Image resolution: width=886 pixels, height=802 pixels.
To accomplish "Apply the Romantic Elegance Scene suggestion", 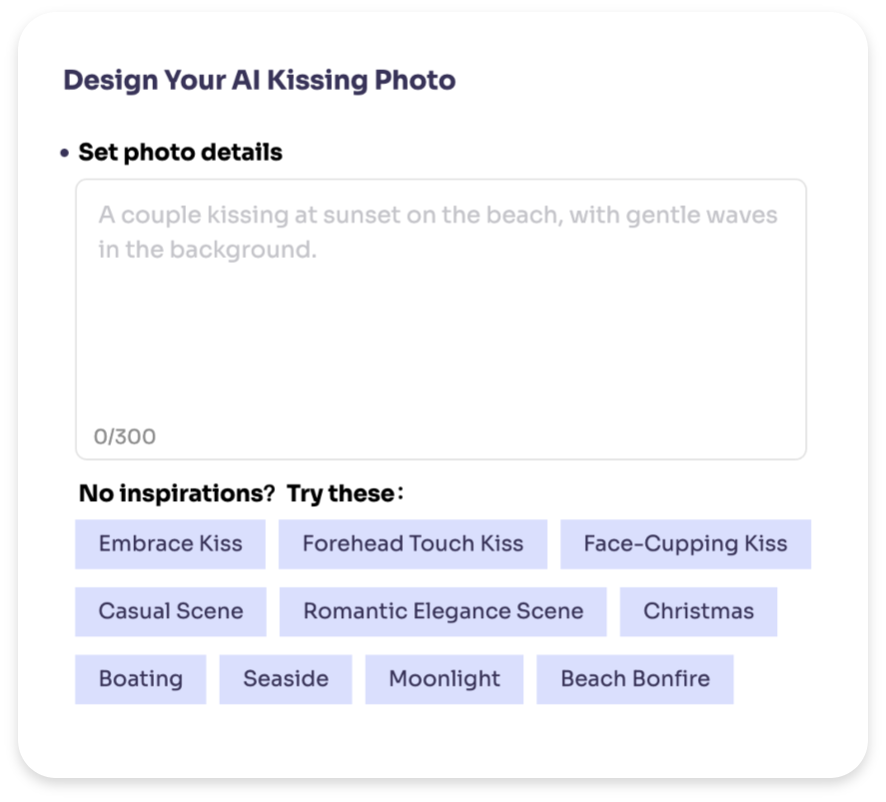I will (x=443, y=611).
